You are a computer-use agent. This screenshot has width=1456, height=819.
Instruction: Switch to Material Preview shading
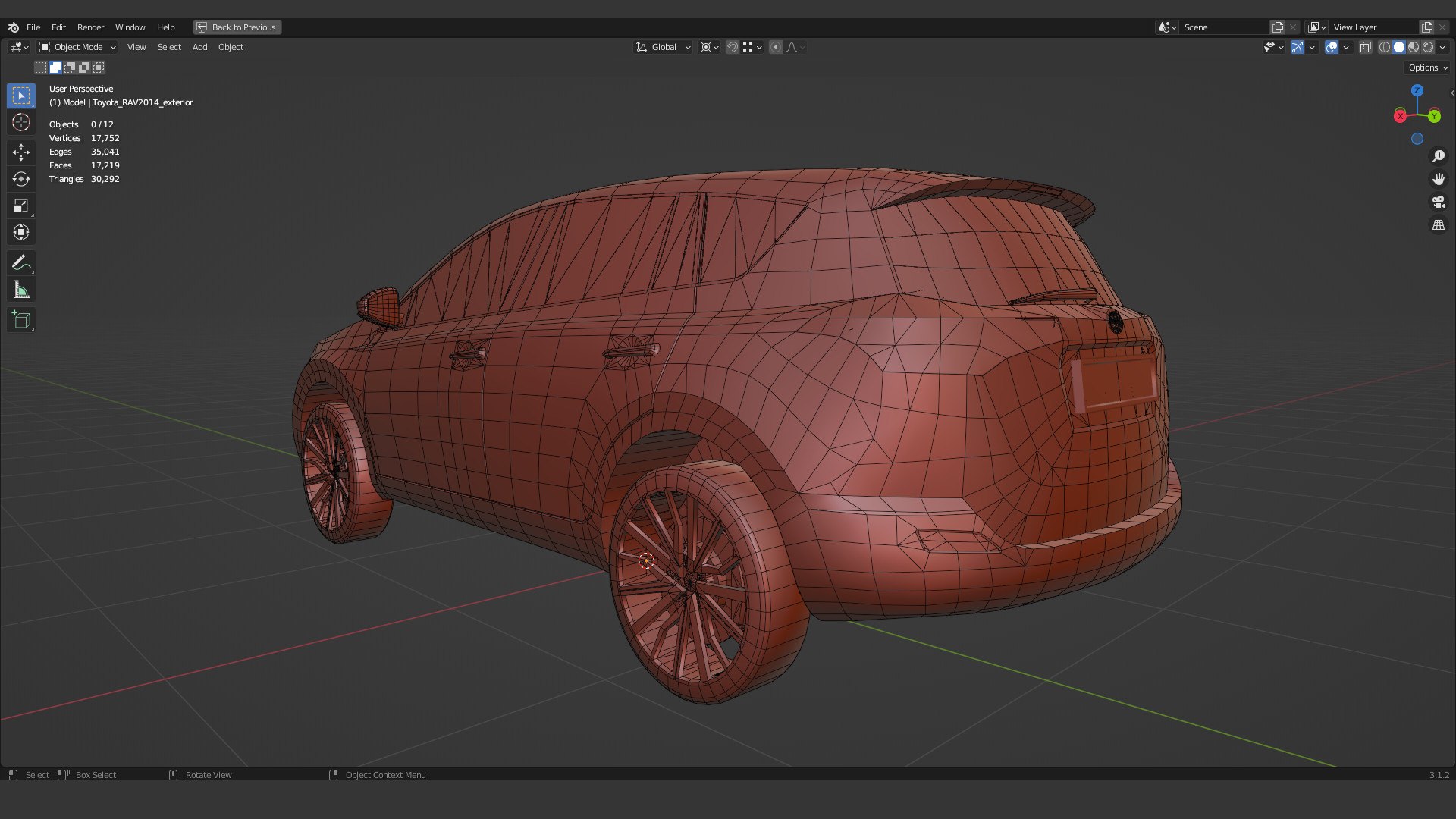click(x=1414, y=47)
